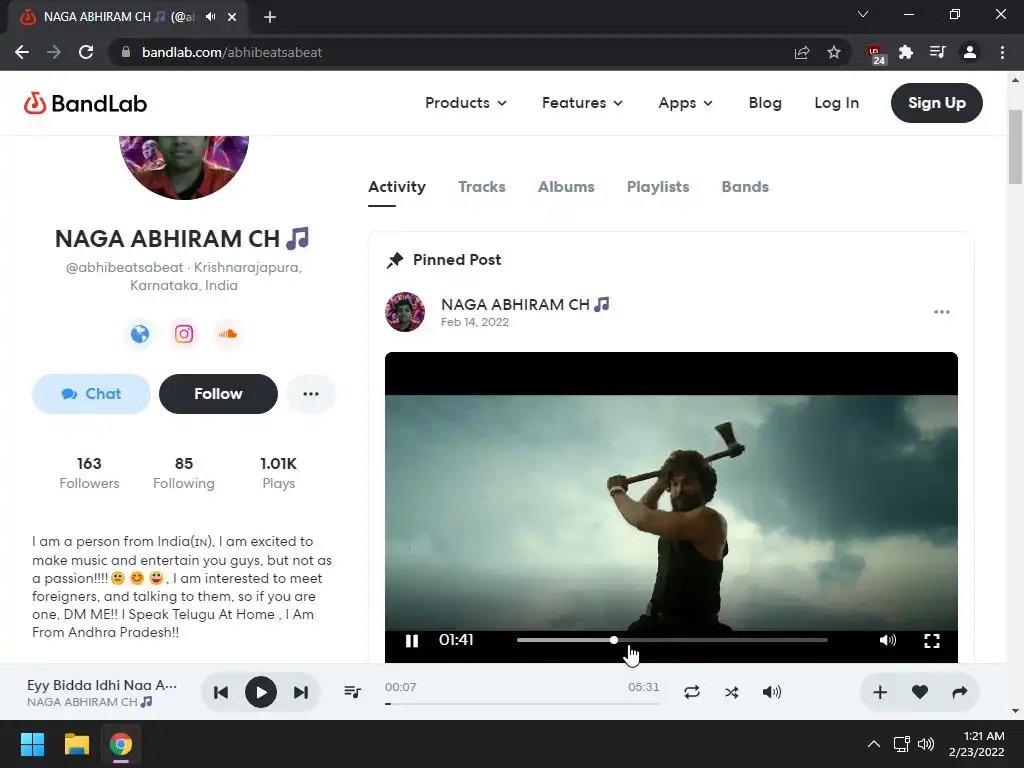Expand the Apps dropdown
This screenshot has width=1024, height=768.
[685, 103]
